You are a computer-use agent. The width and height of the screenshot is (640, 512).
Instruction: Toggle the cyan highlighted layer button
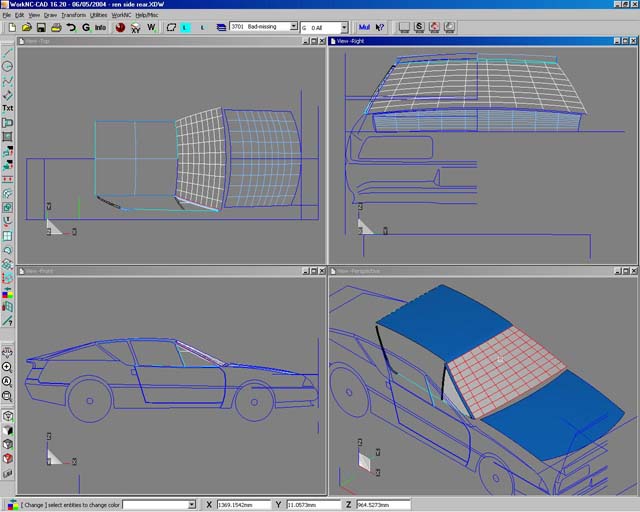click(184, 28)
